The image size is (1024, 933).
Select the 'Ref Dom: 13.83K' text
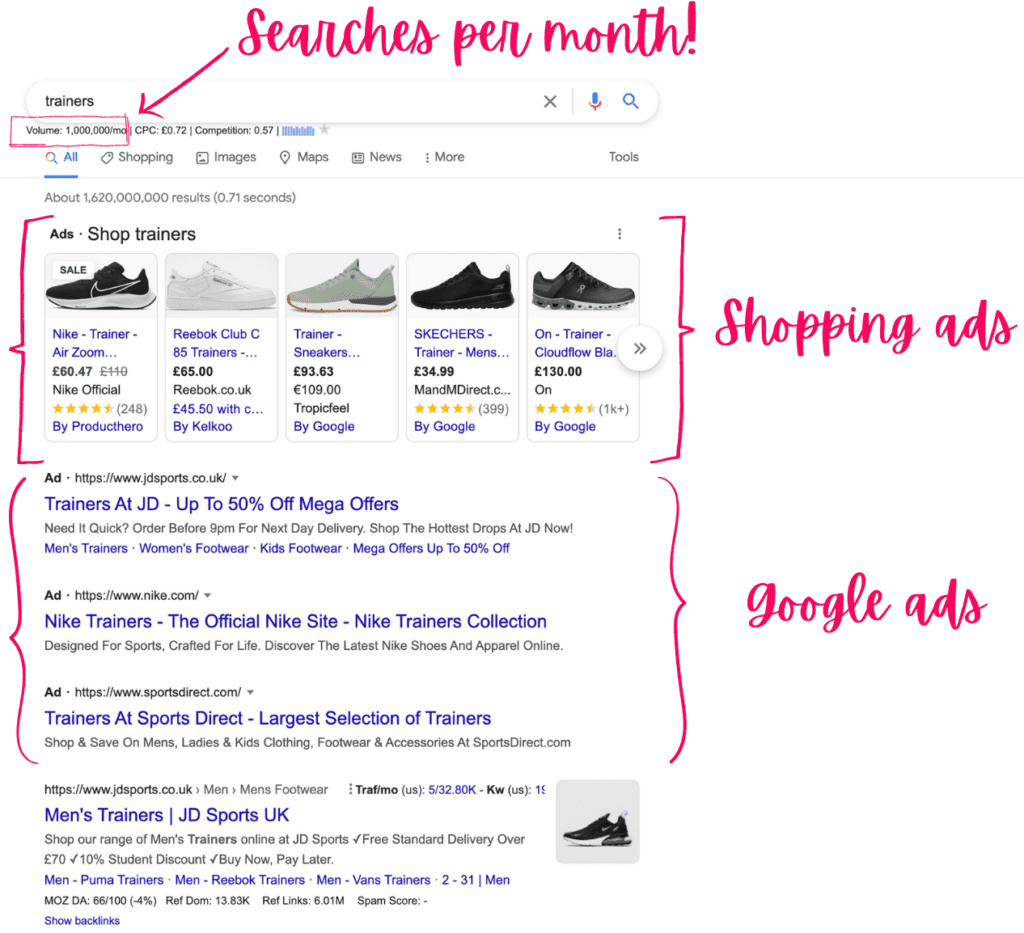click(208, 901)
